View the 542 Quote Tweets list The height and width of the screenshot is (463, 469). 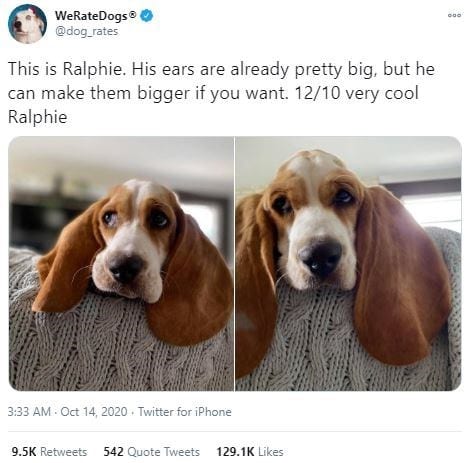152,452
